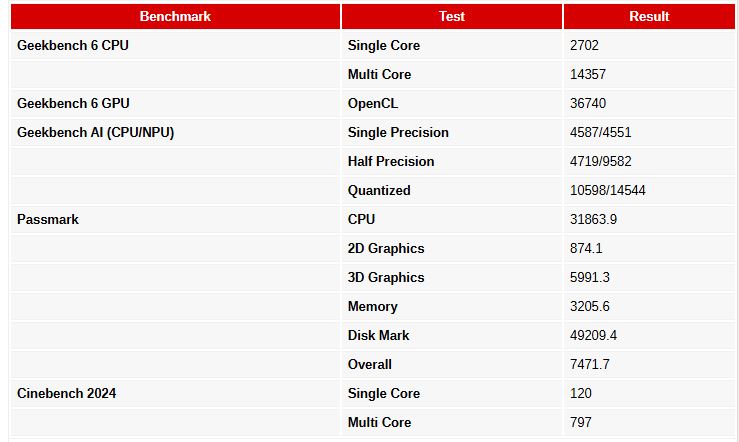Click the Cinebench multi core result 797

pos(581,422)
